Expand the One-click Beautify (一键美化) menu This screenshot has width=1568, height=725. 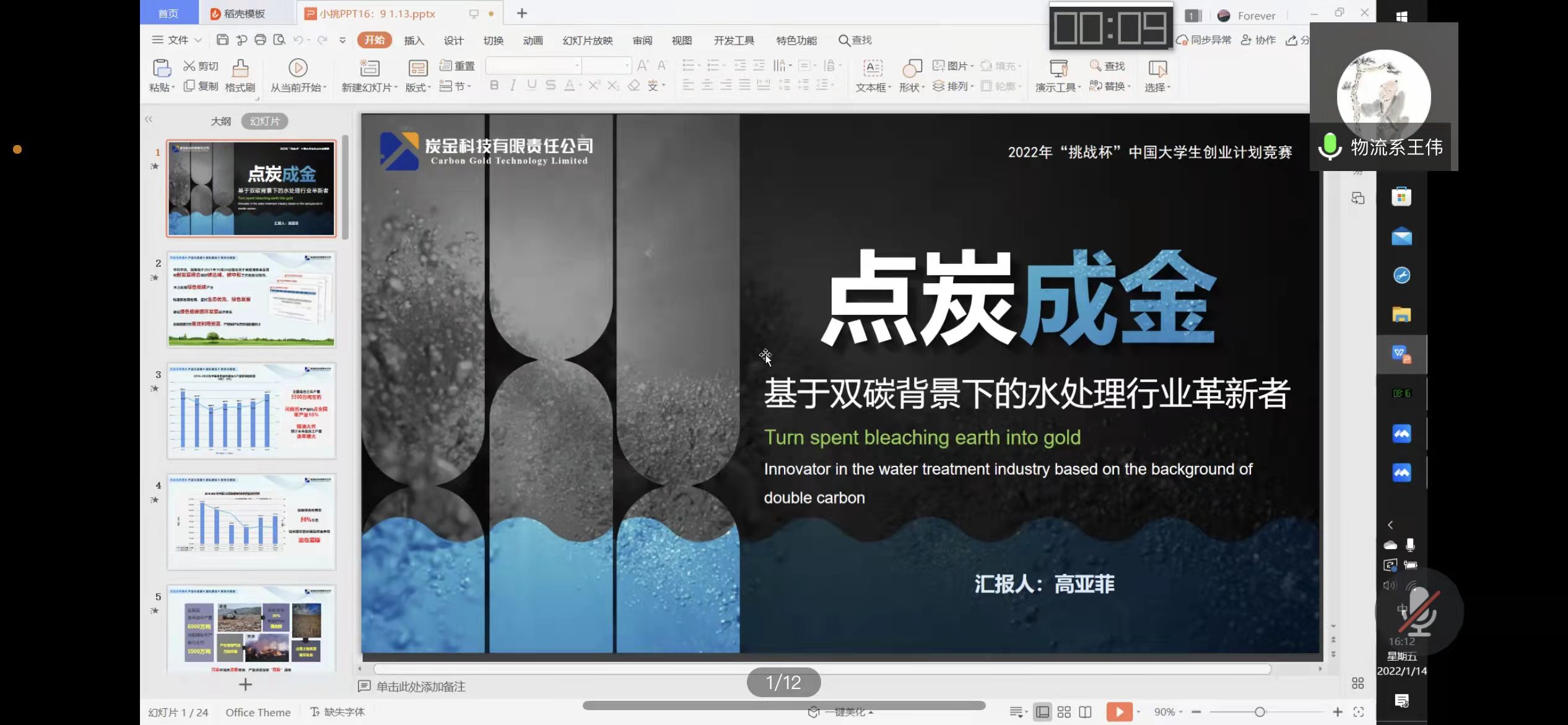[x=841, y=712]
